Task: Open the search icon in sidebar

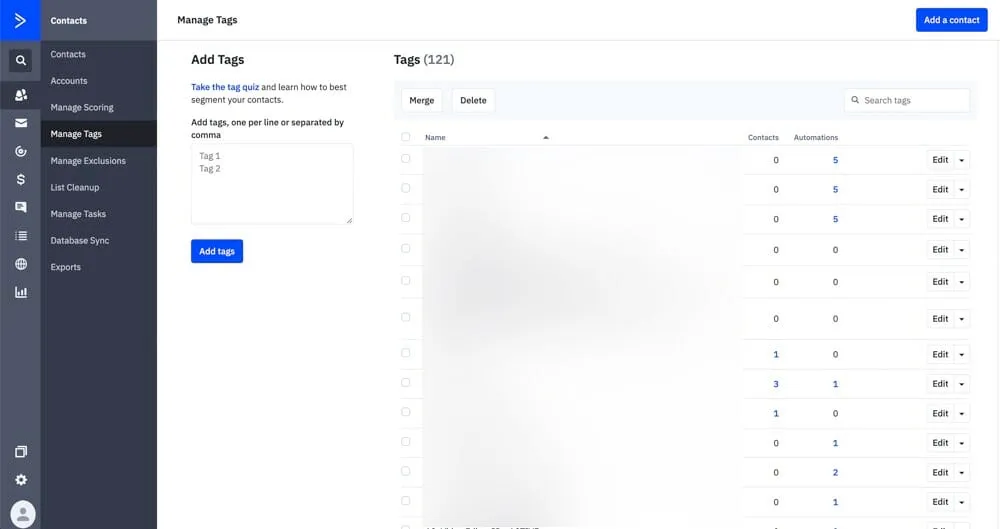Action: 20,61
